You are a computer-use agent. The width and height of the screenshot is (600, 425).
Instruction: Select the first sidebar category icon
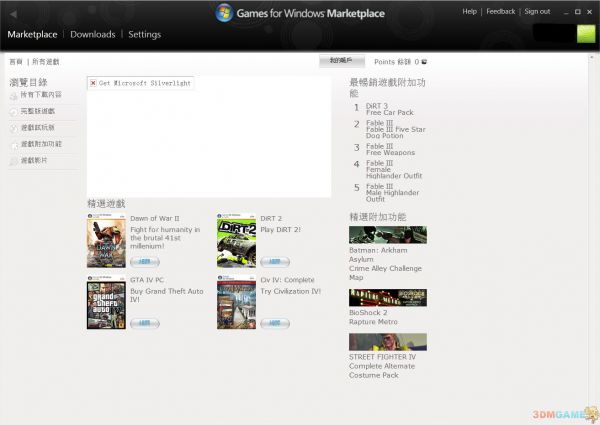point(13,96)
